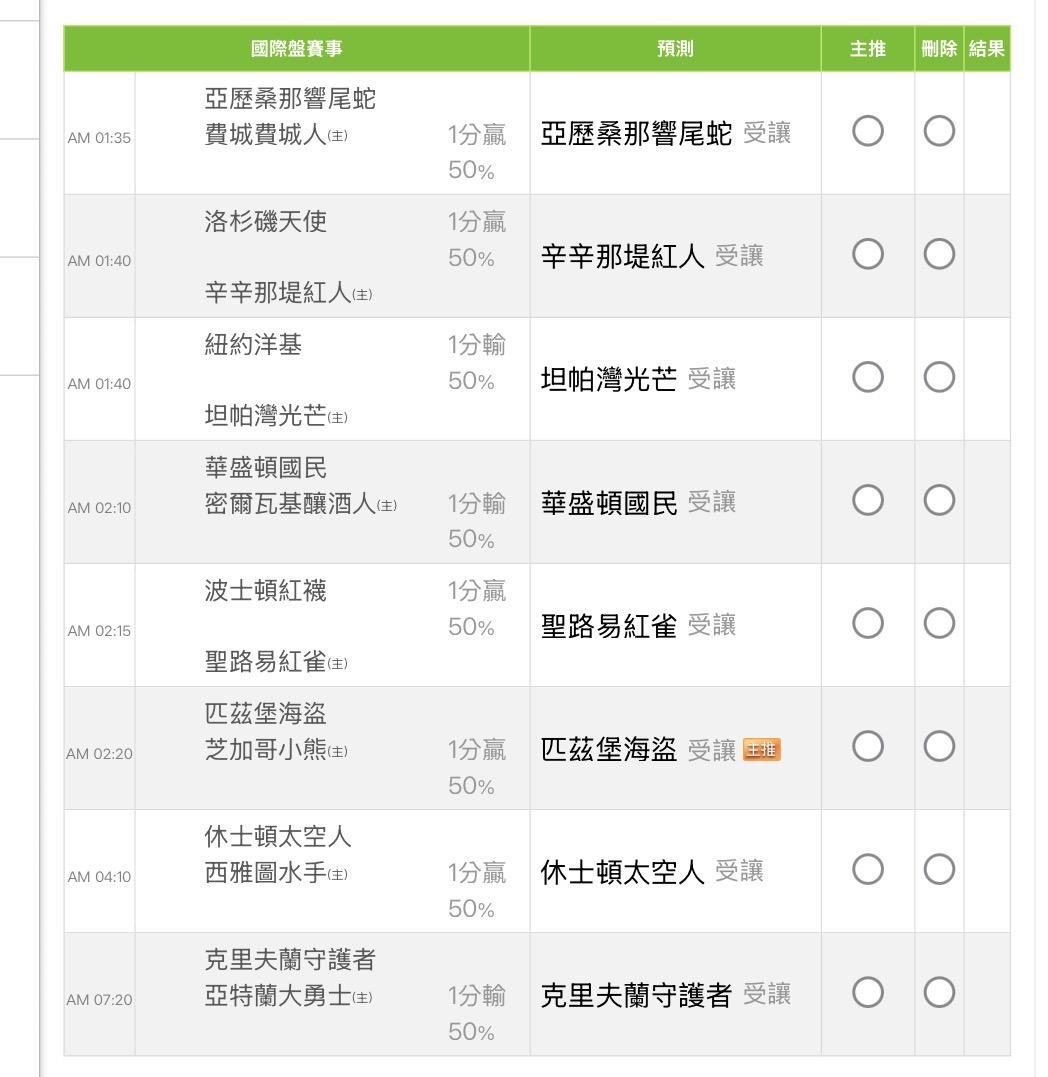This screenshot has width=1048, height=1077.
Task: Select 刪除 radio for 辛辛那堤紅人 prediction
Action: tap(939, 256)
